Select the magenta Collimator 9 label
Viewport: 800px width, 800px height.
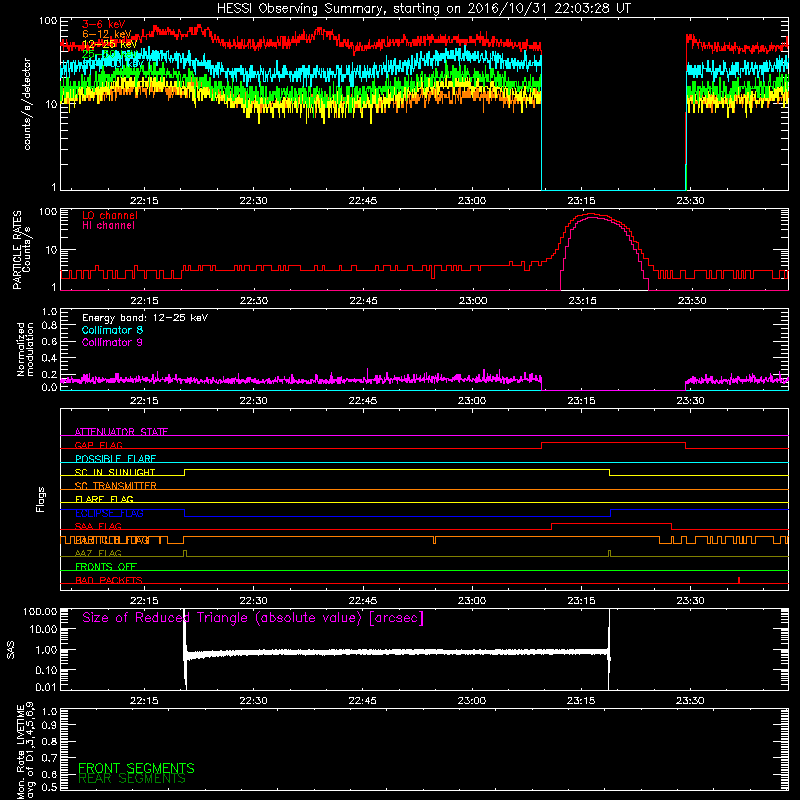112,342
